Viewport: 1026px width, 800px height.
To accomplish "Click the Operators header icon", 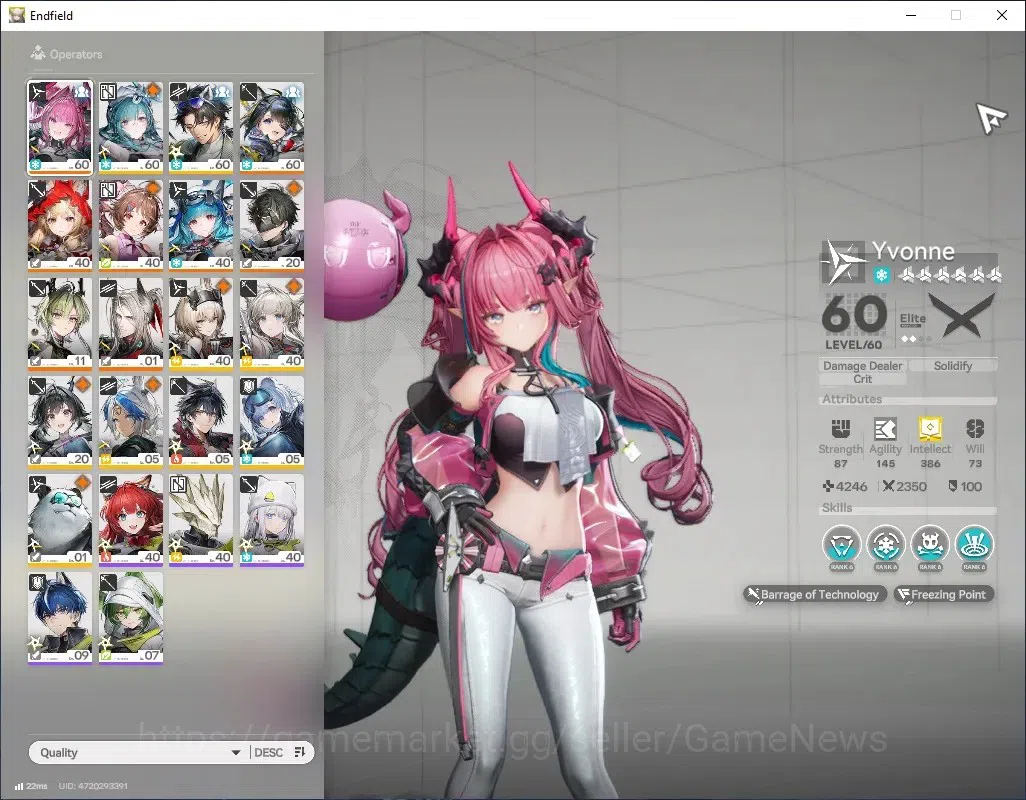I will [x=38, y=54].
